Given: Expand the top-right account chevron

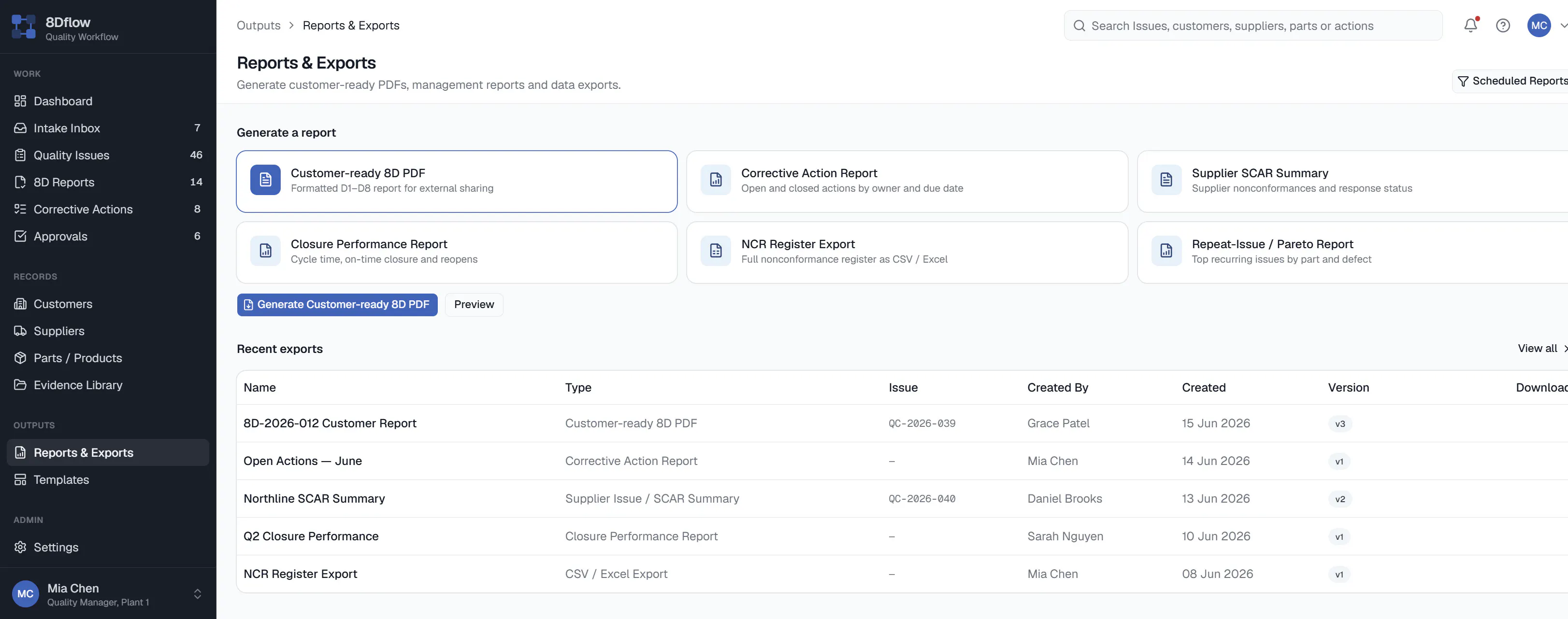Looking at the screenshot, I should [1563, 26].
